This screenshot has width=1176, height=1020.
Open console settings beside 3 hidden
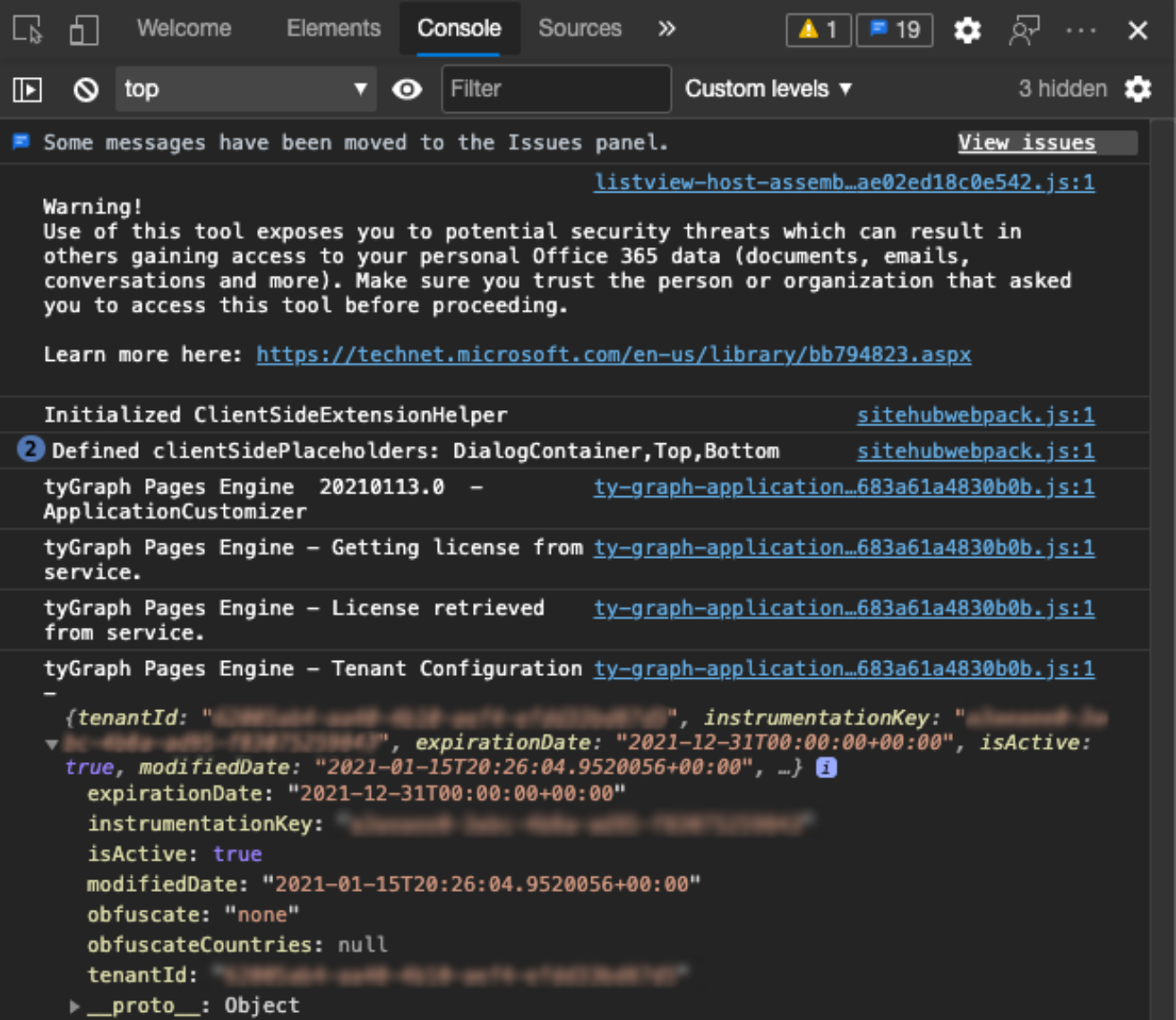tap(1137, 89)
